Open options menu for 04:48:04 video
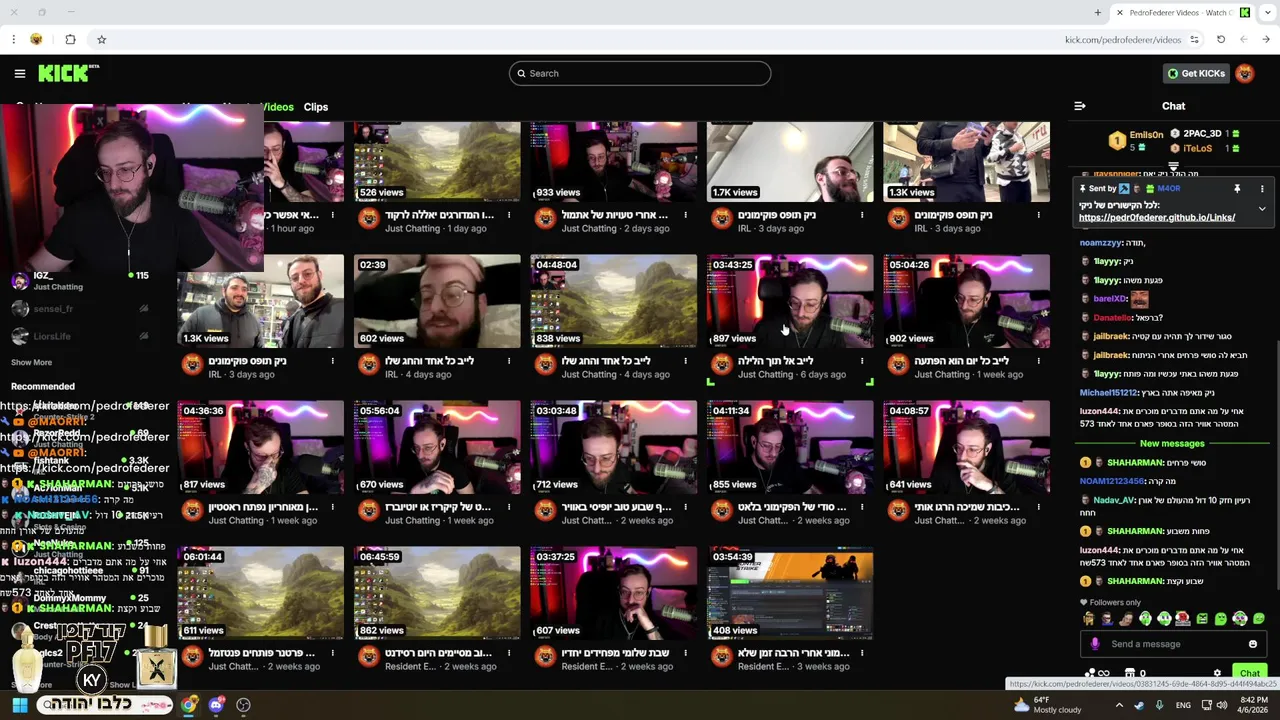Image resolution: width=1280 pixels, height=720 pixels. click(x=686, y=361)
